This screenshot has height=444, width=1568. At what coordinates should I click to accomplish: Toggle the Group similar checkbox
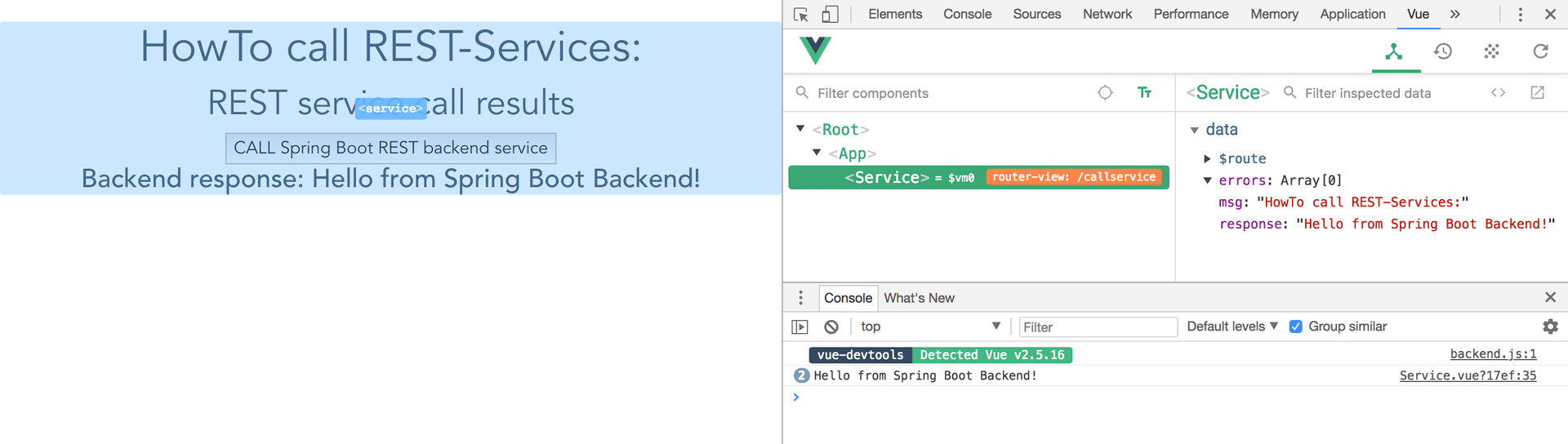point(1295,326)
